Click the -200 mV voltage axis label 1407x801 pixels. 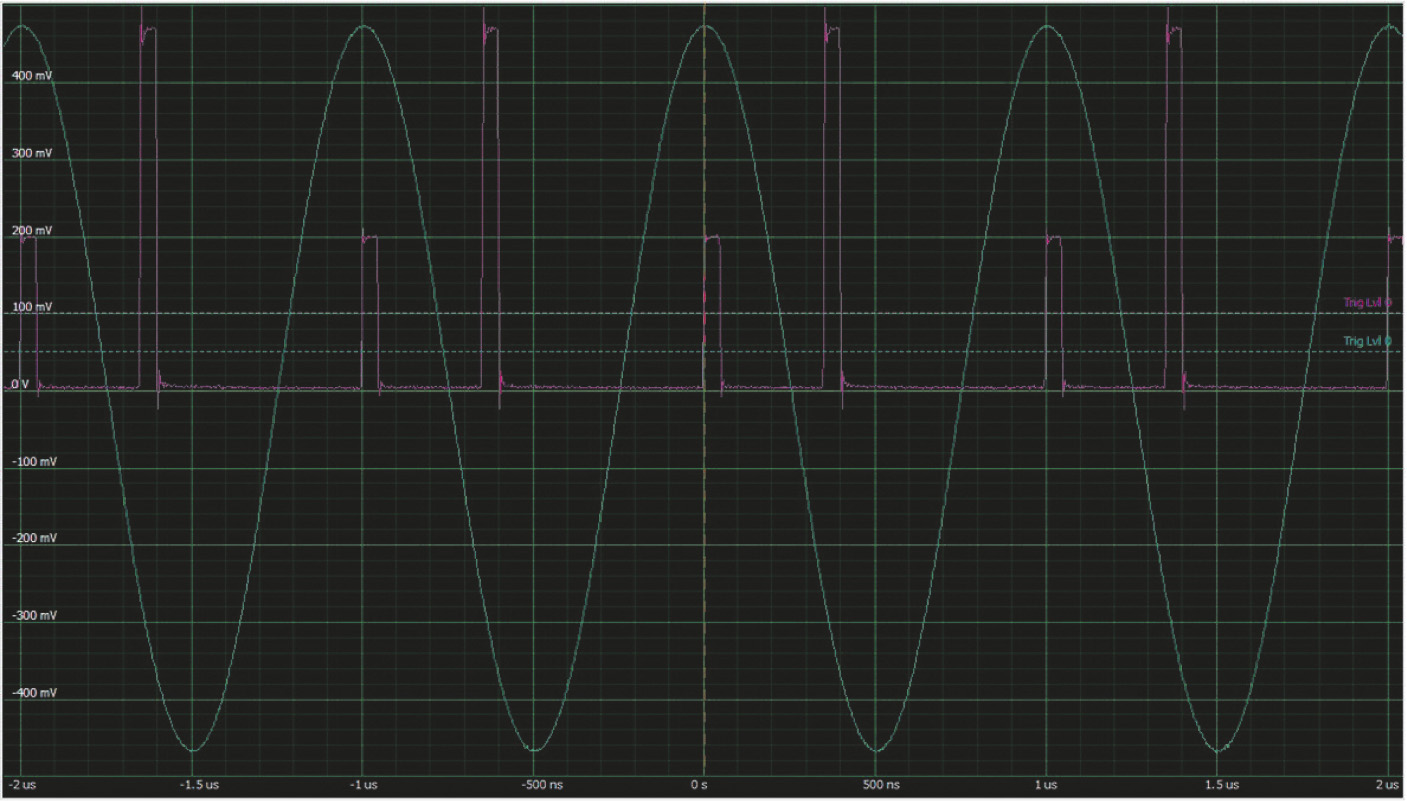(x=33, y=538)
